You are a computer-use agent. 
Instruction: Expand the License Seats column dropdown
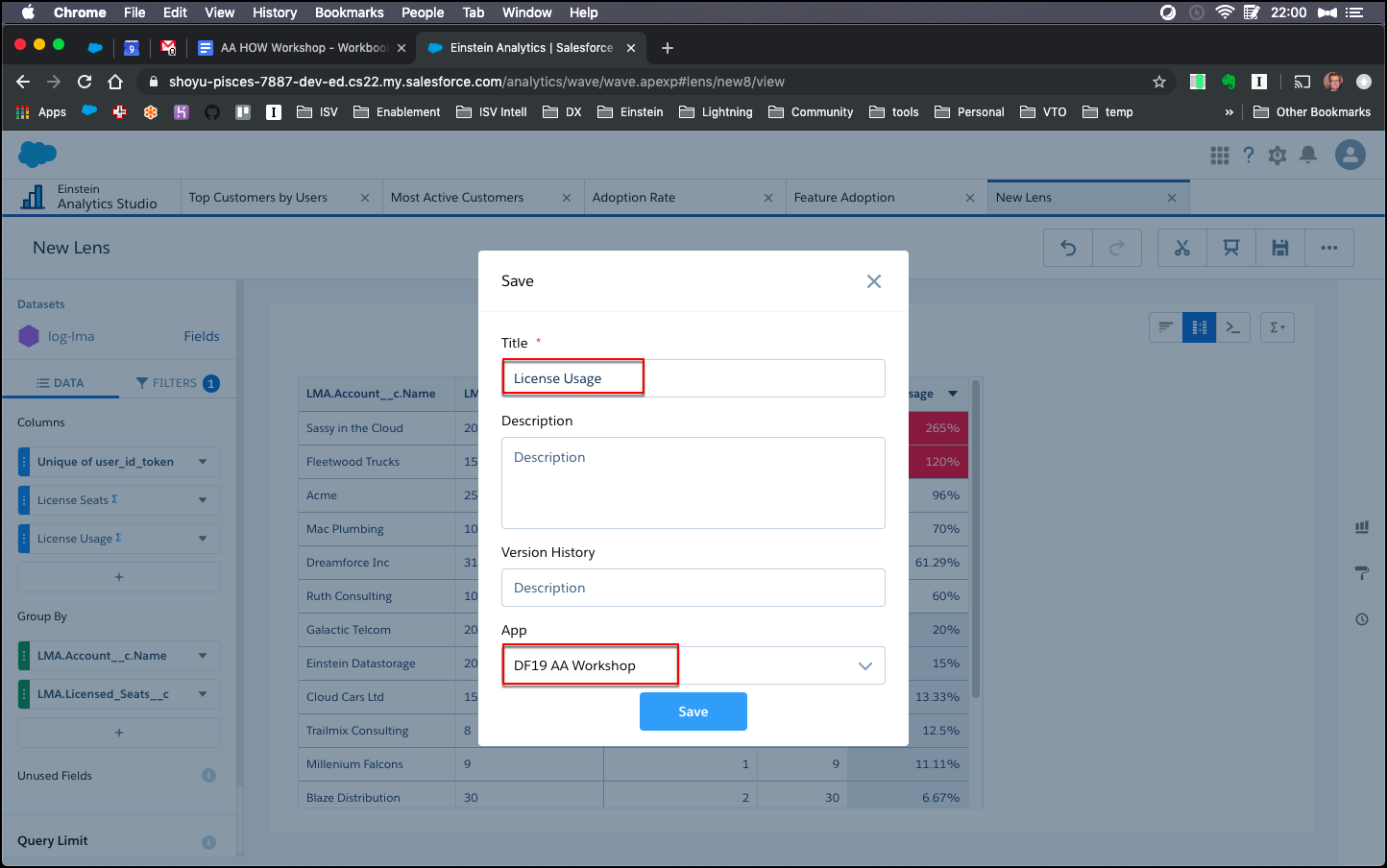point(203,500)
